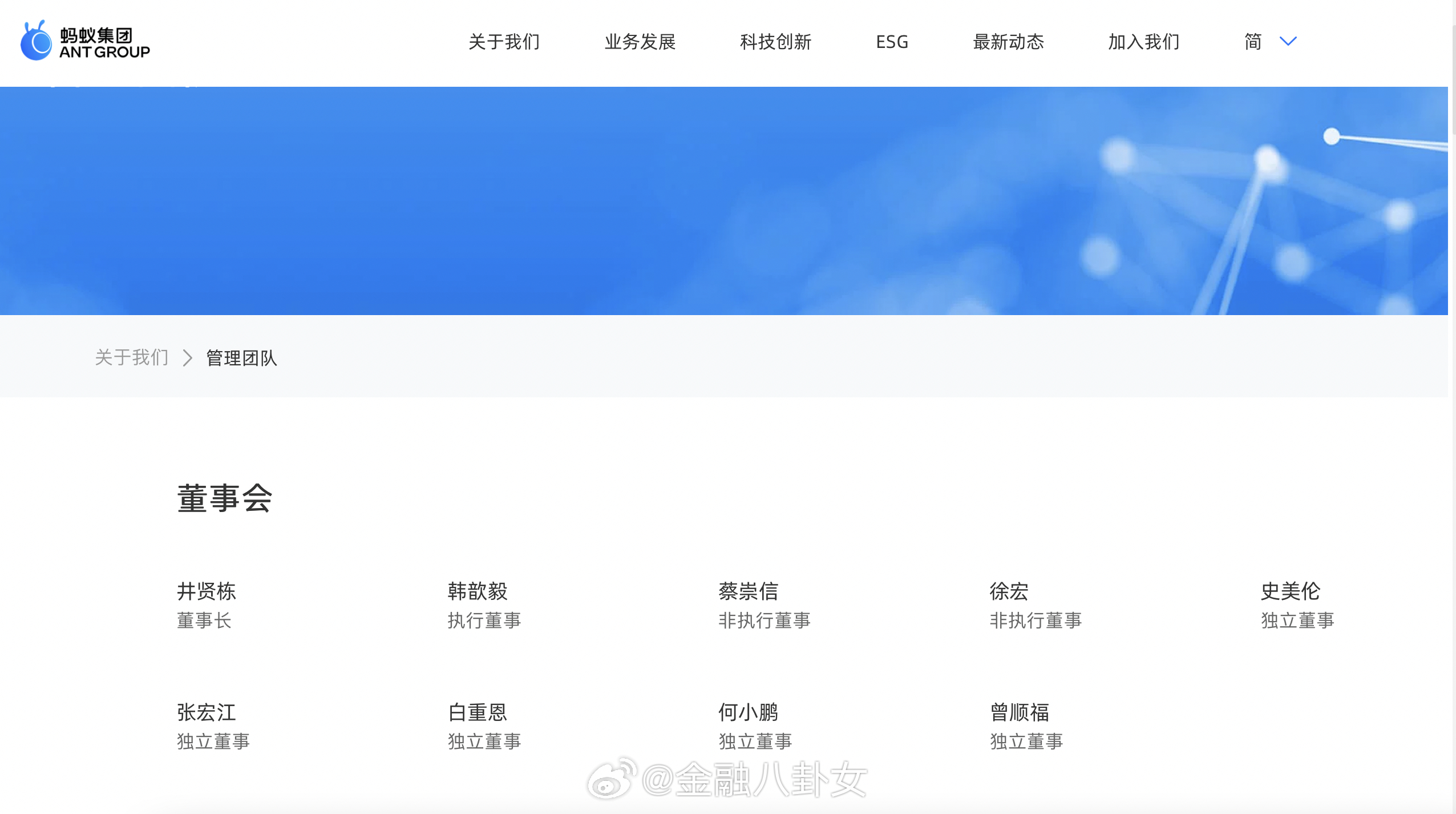
Task: Select board member 徐宏
Action: (x=1009, y=591)
